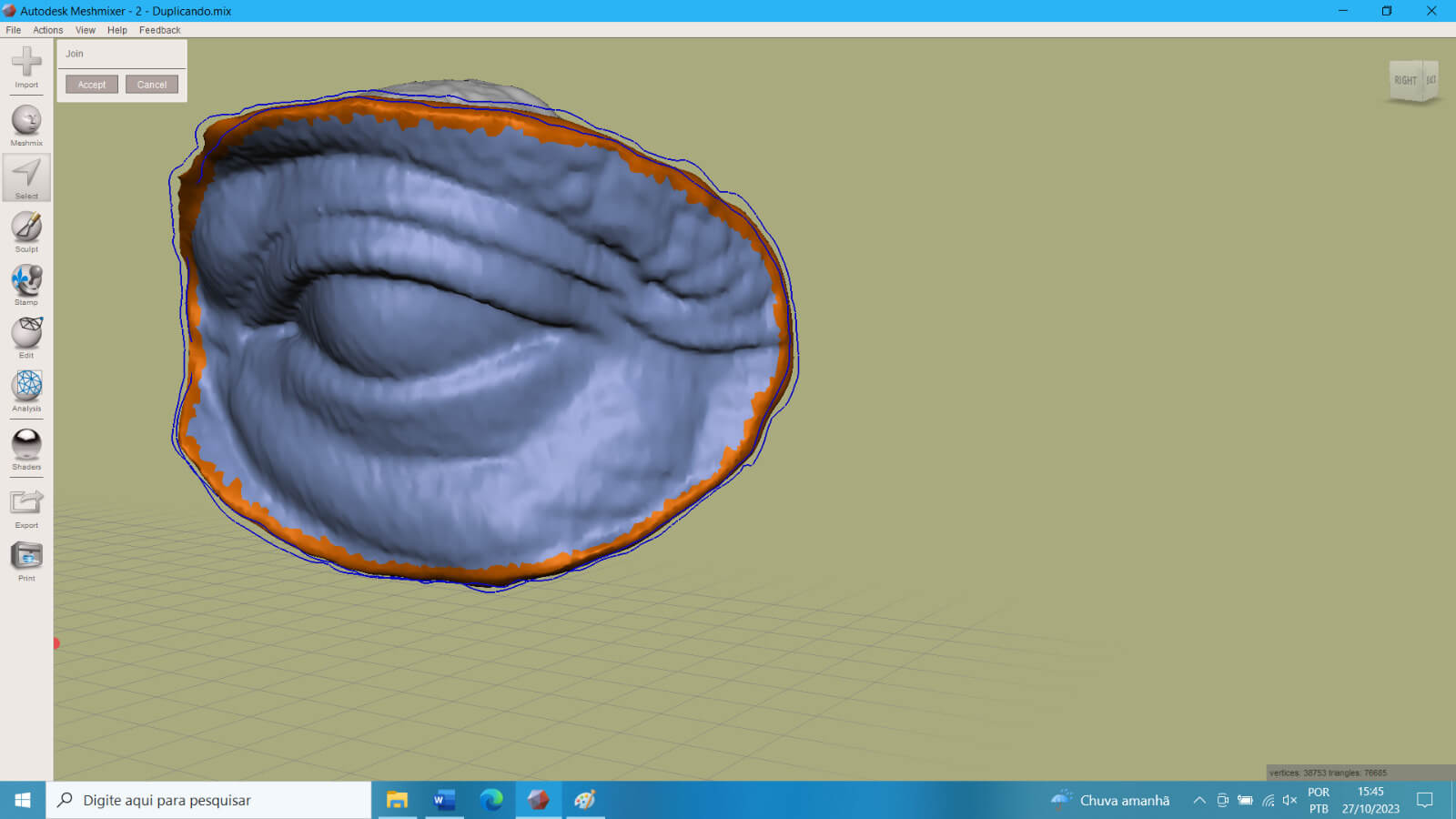Open the notification center icon

pyautogui.click(x=1425, y=800)
